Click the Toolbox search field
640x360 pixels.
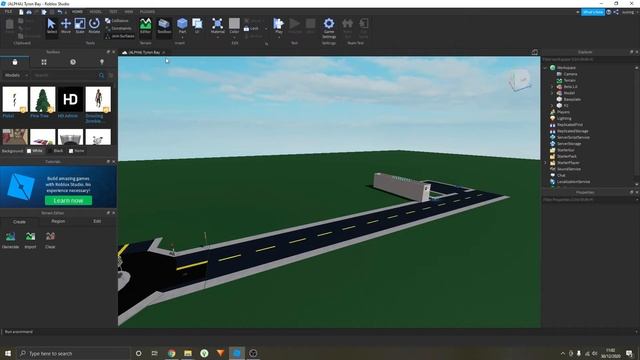click(64, 76)
